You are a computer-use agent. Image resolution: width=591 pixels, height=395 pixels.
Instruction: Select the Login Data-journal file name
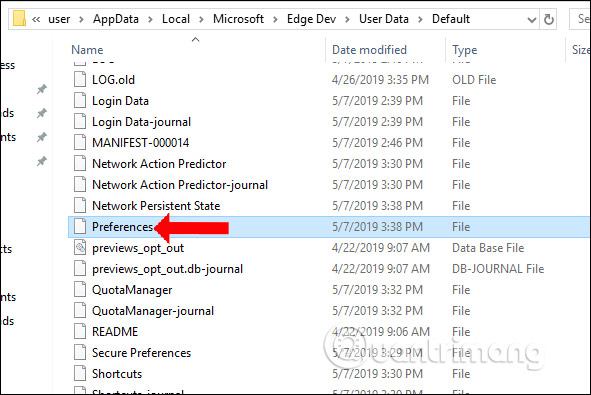point(141,122)
